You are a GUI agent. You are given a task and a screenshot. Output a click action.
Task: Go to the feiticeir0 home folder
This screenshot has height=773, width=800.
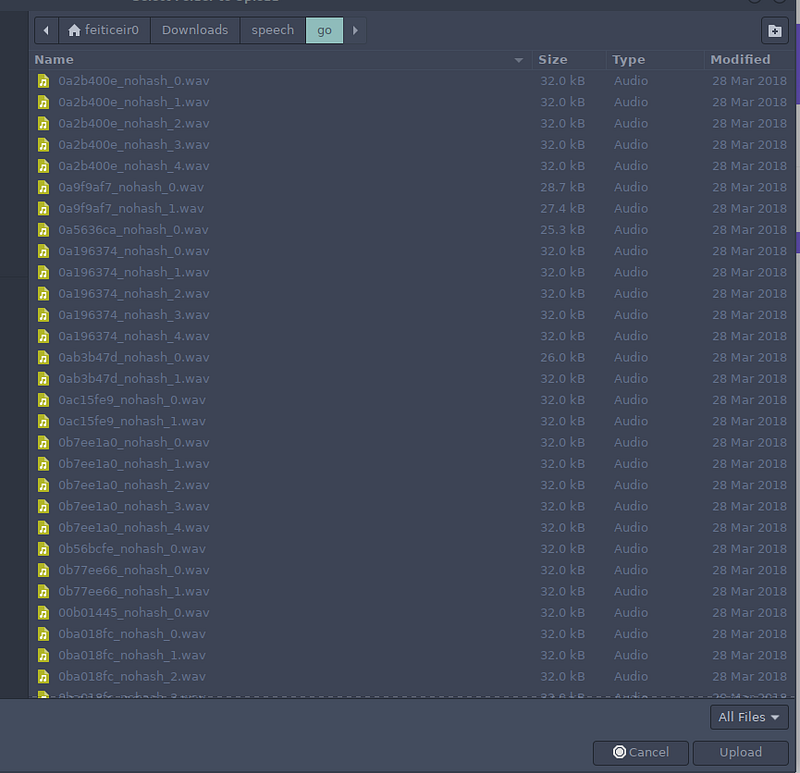[104, 31]
